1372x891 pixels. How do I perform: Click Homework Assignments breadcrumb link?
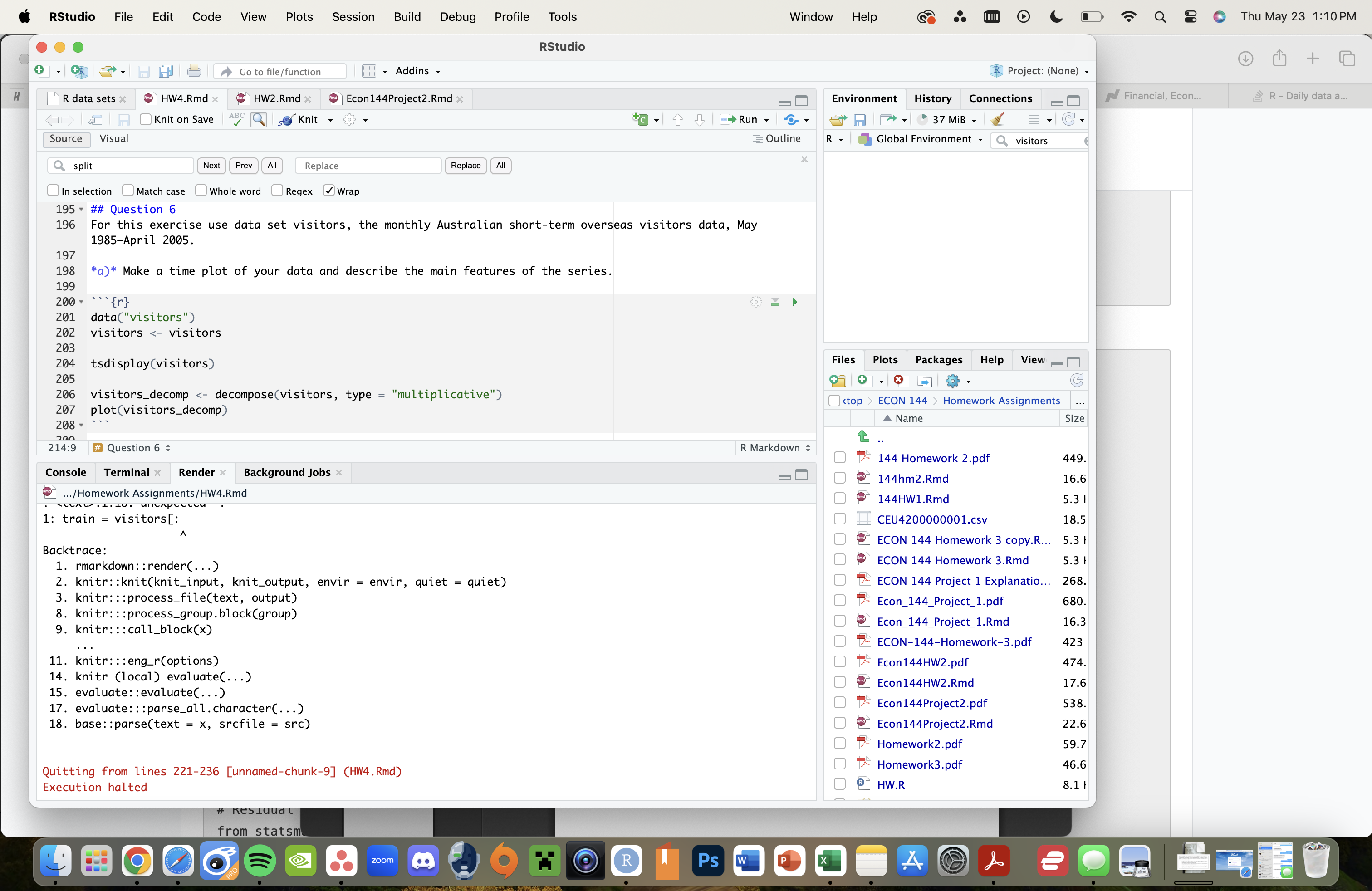1001,400
